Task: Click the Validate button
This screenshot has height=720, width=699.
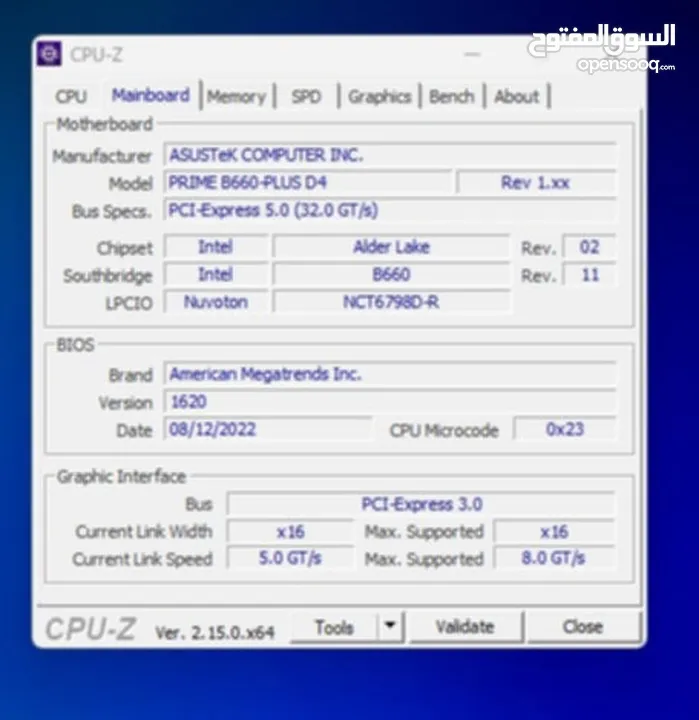Action: pos(465,627)
